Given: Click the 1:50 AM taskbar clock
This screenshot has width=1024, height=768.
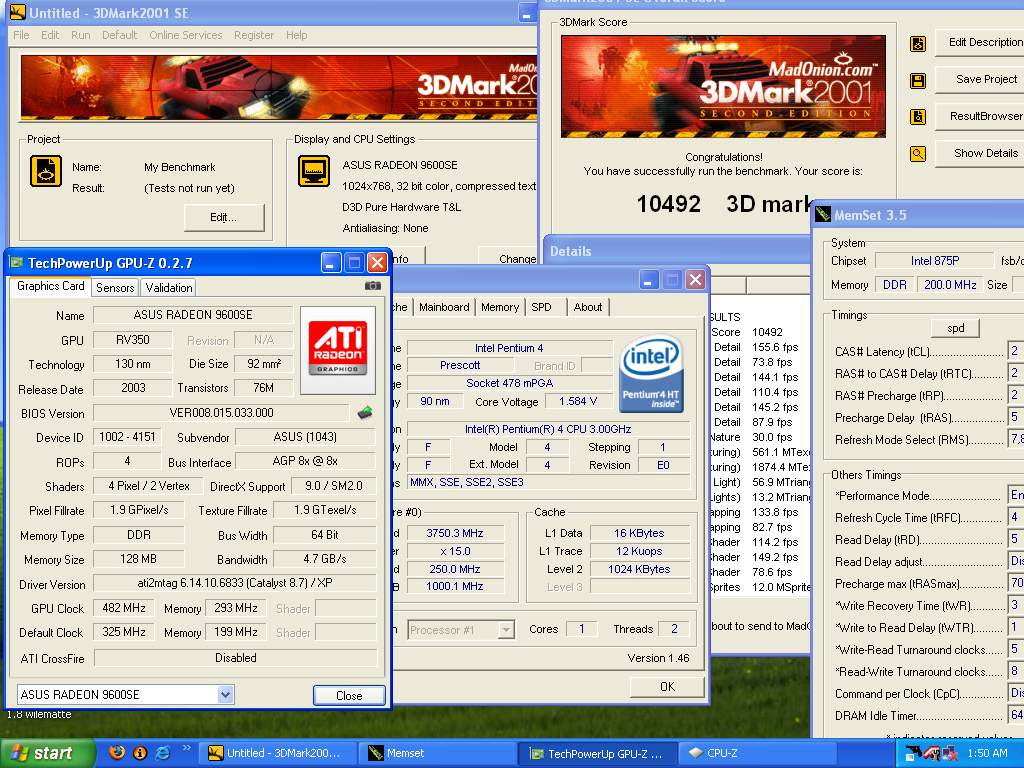Looking at the screenshot, I should (987, 753).
